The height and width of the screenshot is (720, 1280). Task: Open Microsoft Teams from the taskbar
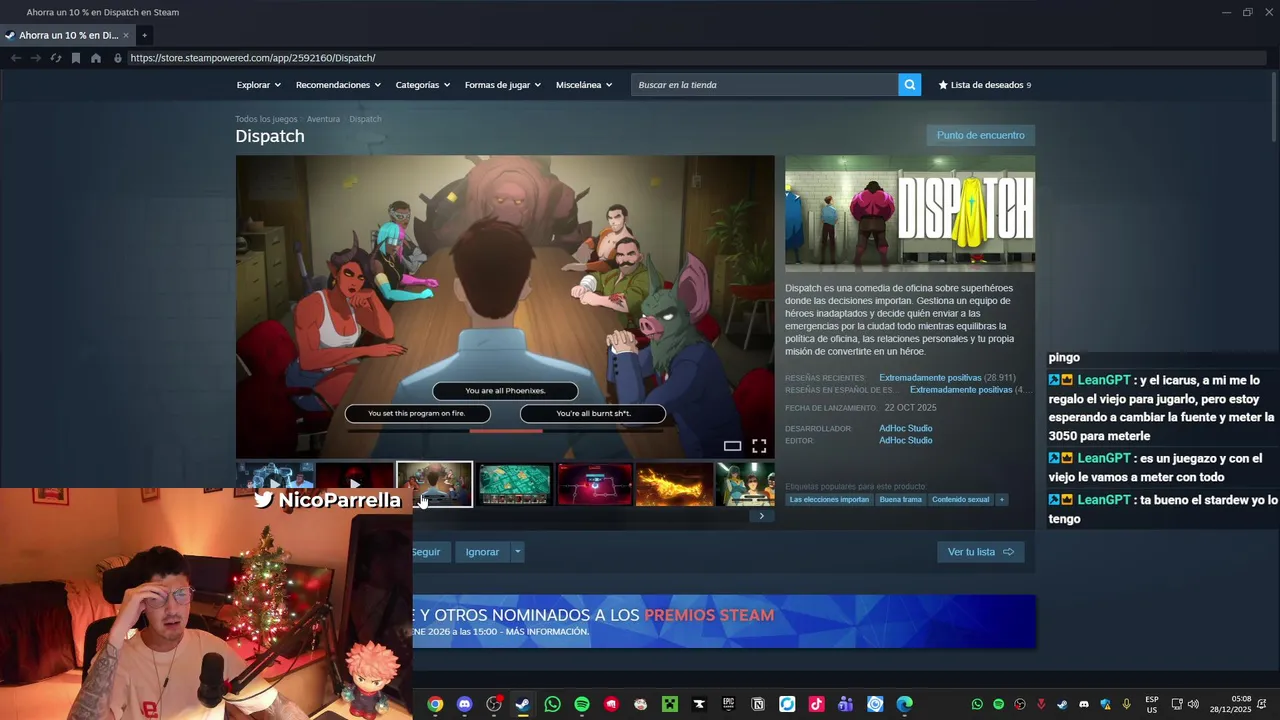[x=846, y=704]
